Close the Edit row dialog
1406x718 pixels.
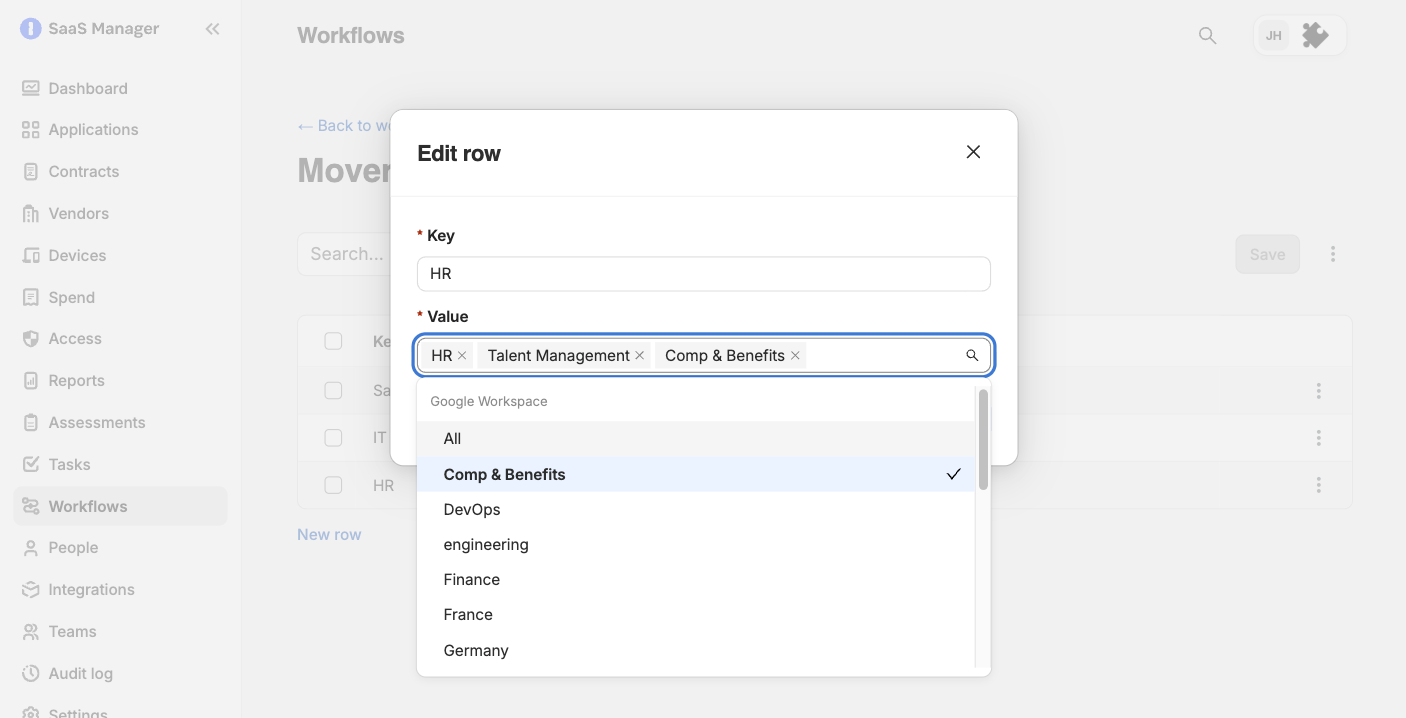click(973, 152)
